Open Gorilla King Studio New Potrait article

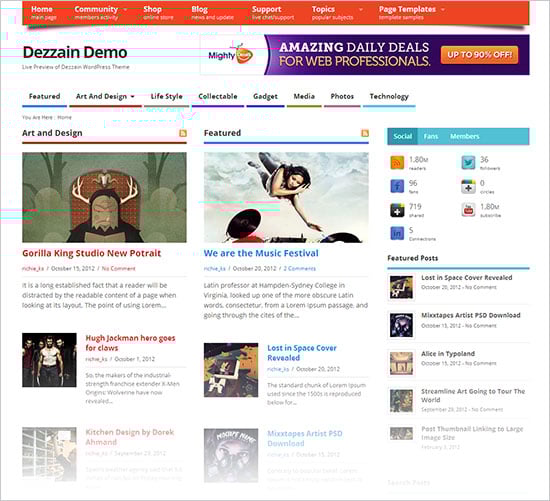click(92, 253)
